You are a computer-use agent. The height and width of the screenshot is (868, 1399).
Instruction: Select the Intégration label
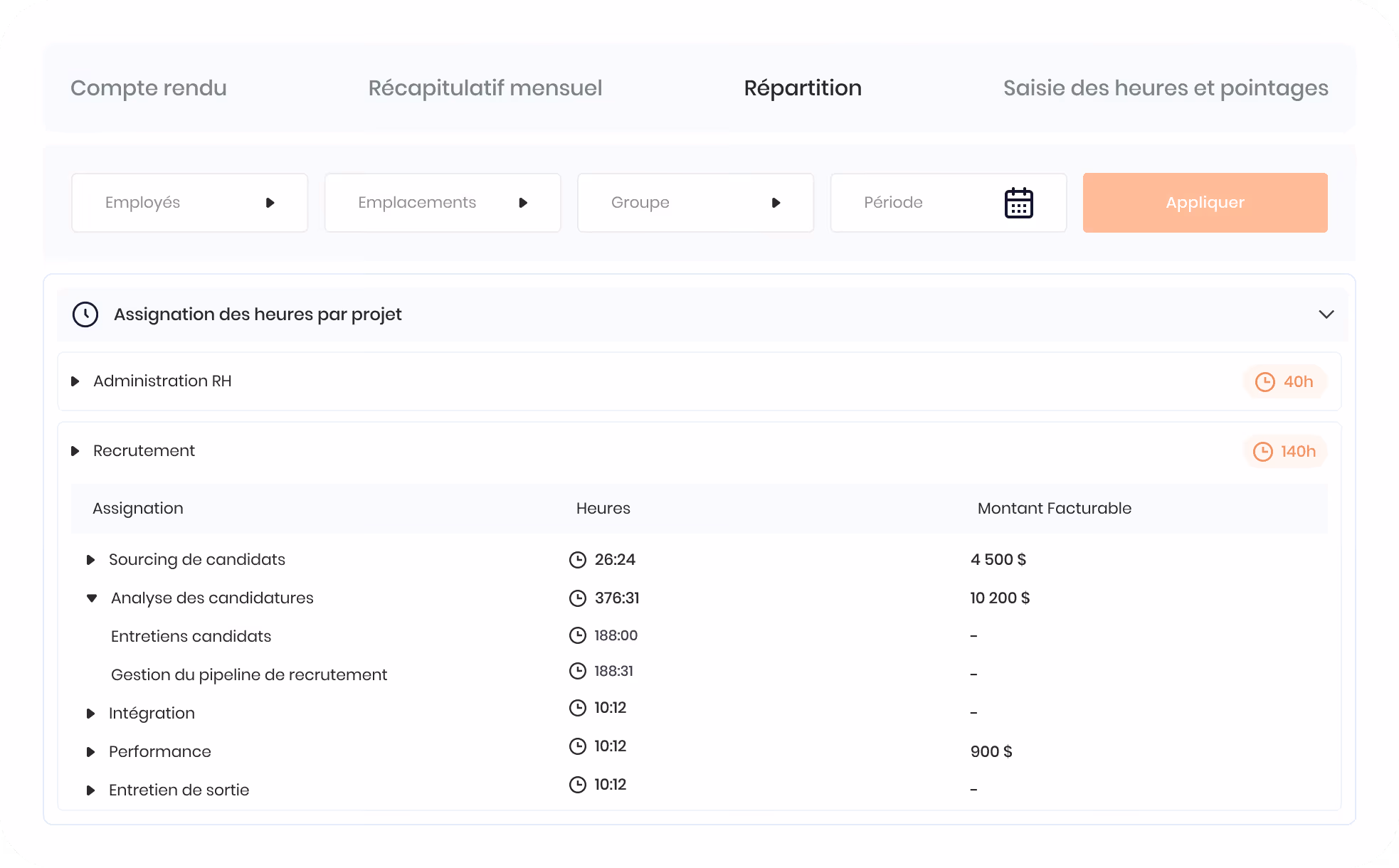click(152, 714)
